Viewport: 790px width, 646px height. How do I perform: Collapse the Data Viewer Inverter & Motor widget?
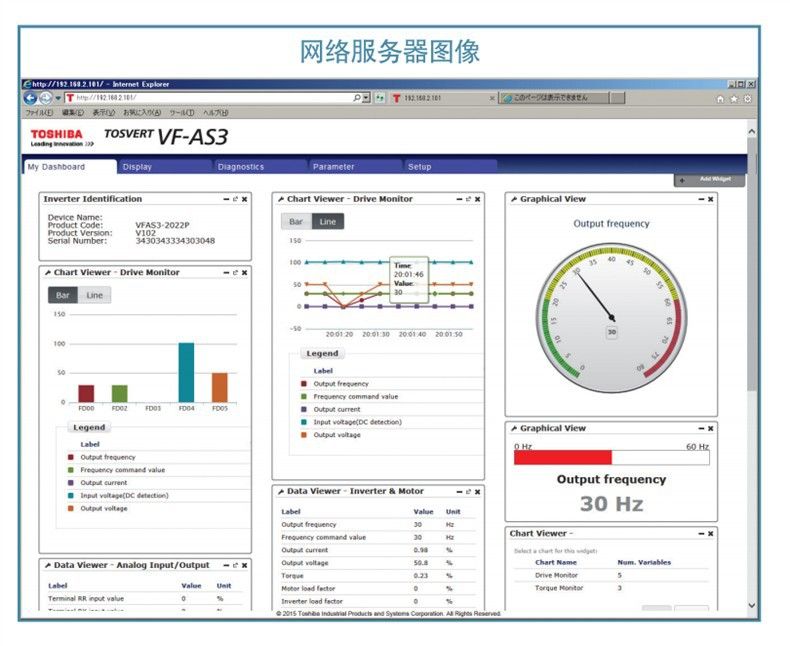[x=459, y=492]
